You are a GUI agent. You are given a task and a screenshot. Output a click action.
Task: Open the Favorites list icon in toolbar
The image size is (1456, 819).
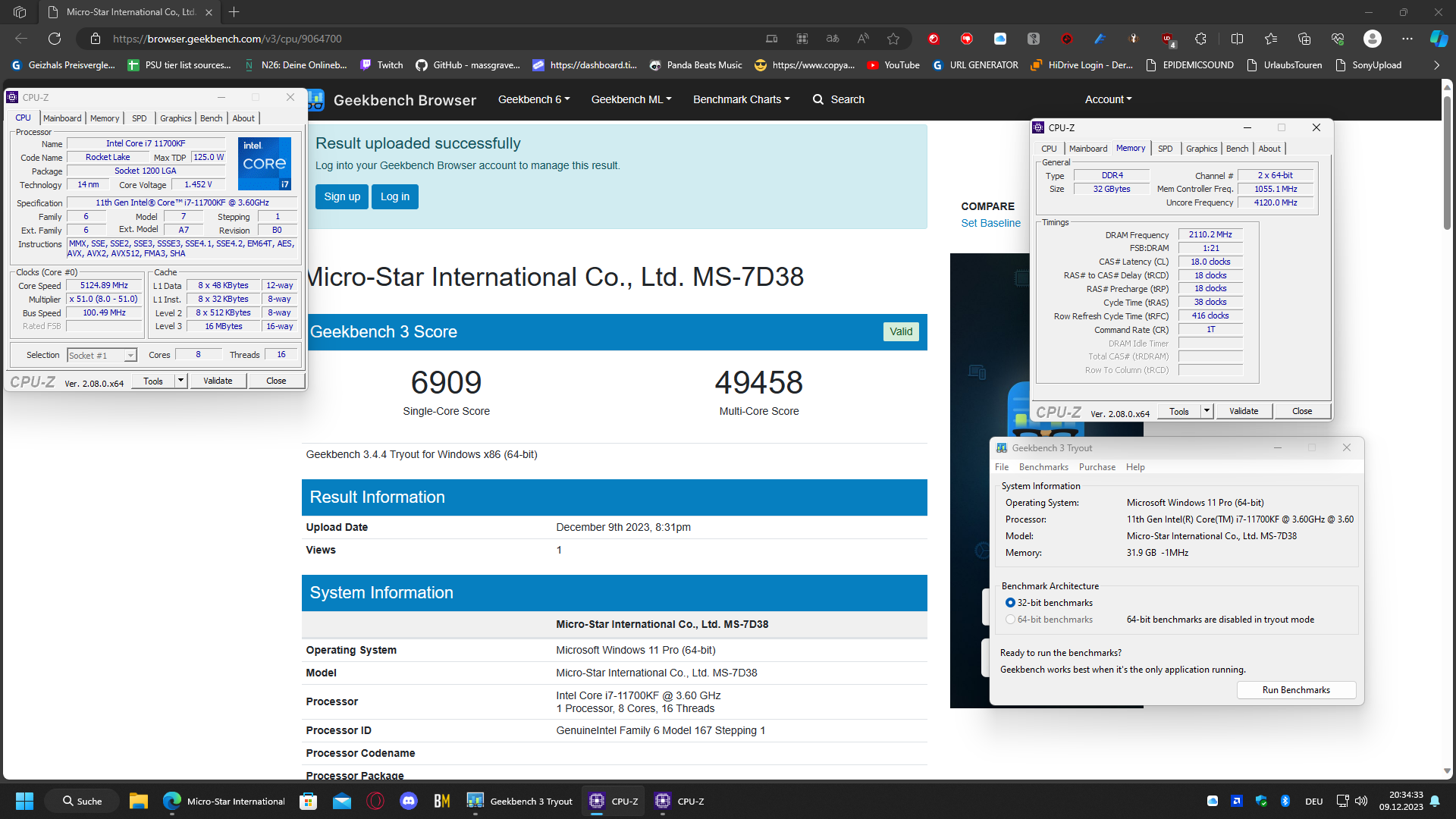pyautogui.click(x=1271, y=39)
